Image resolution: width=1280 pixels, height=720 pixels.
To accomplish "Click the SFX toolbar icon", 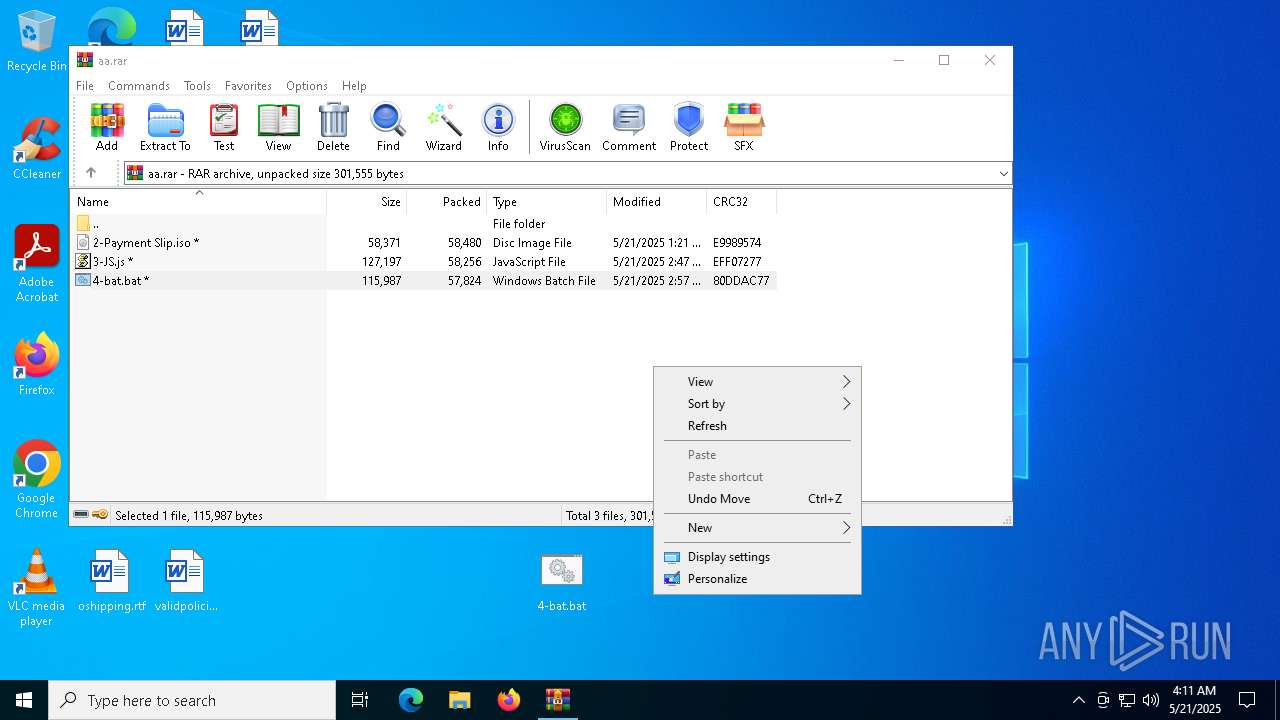I will (x=744, y=127).
